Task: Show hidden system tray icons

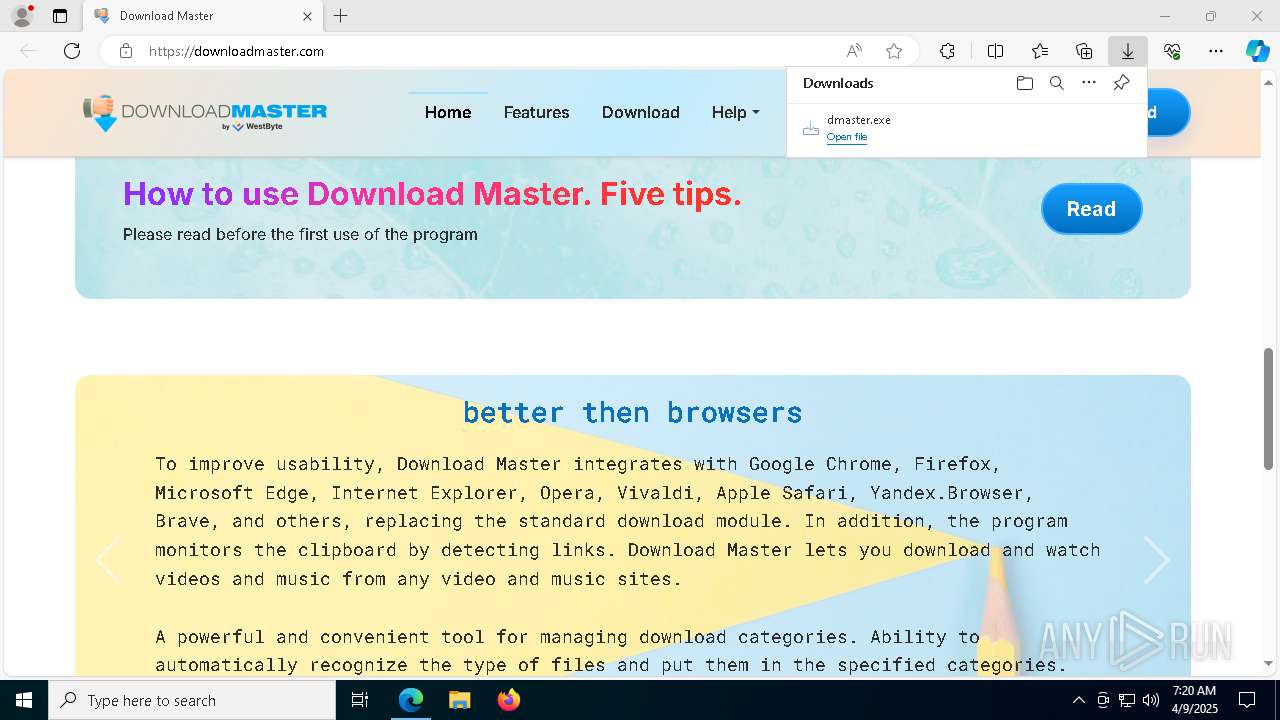Action: [1078, 700]
